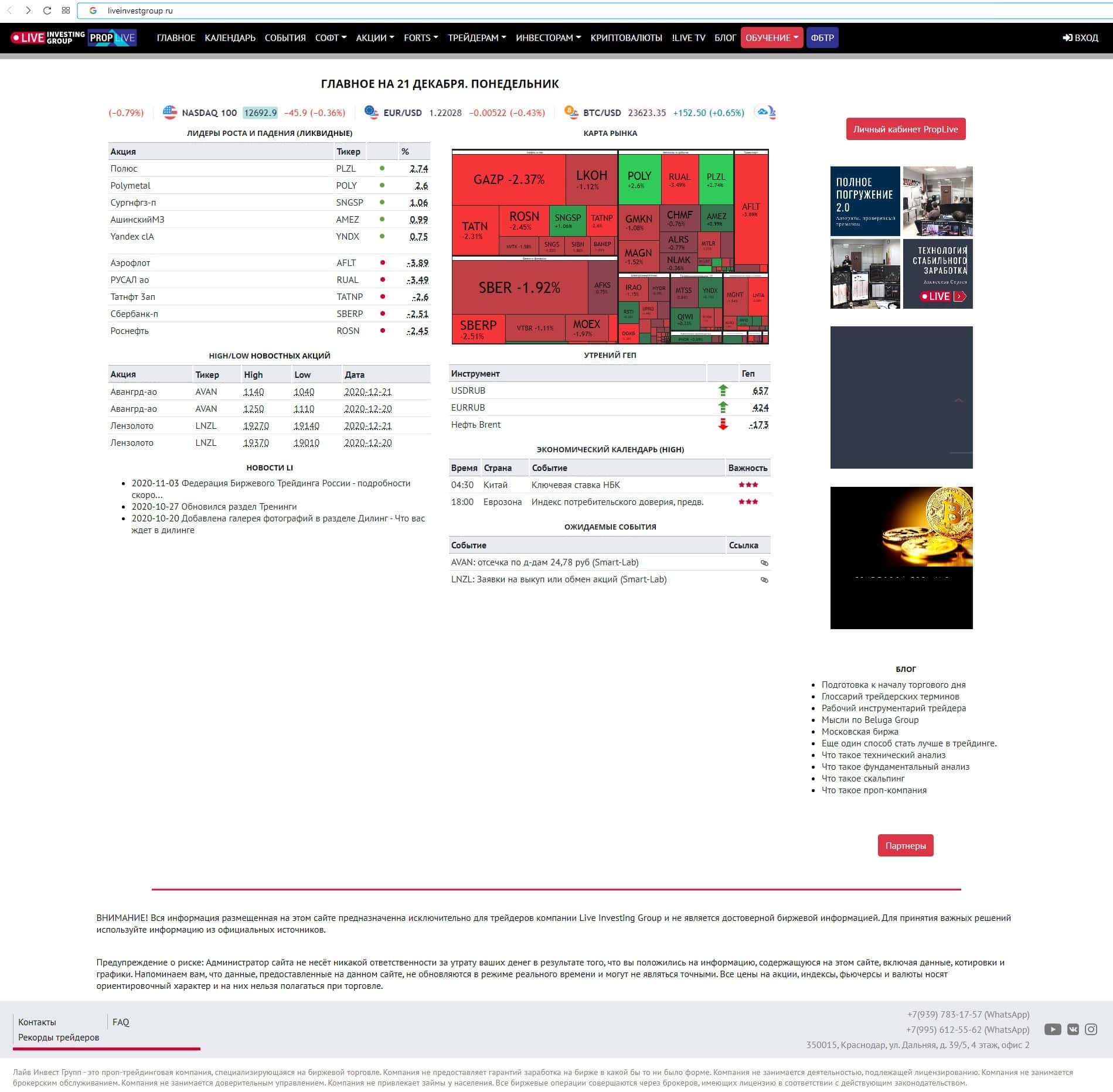Click the Партнеры button
Viewport: 1113px width, 1092px height.
click(906, 845)
